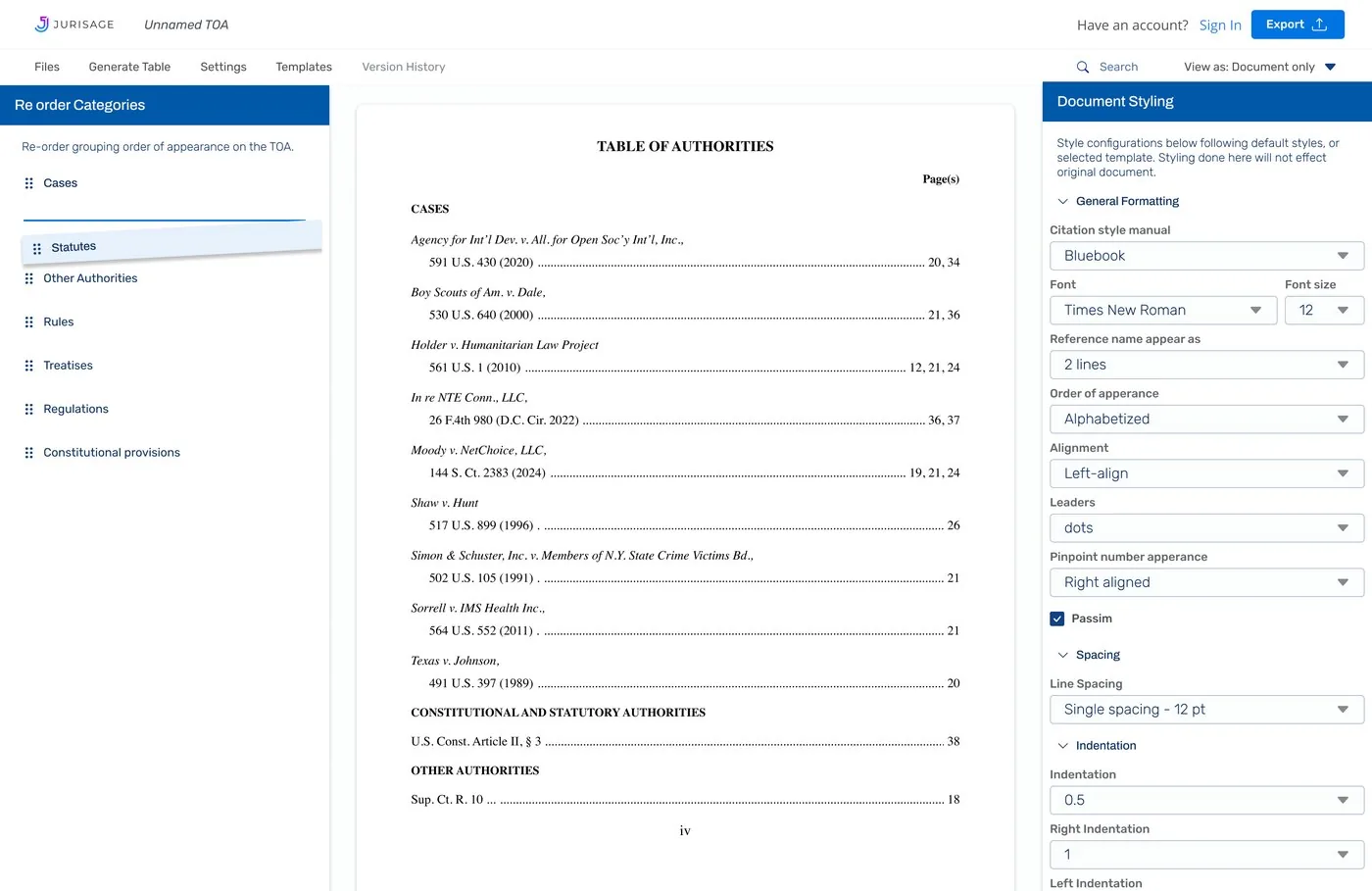Open the Version History tab
The image size is (1372, 891).
click(x=404, y=67)
